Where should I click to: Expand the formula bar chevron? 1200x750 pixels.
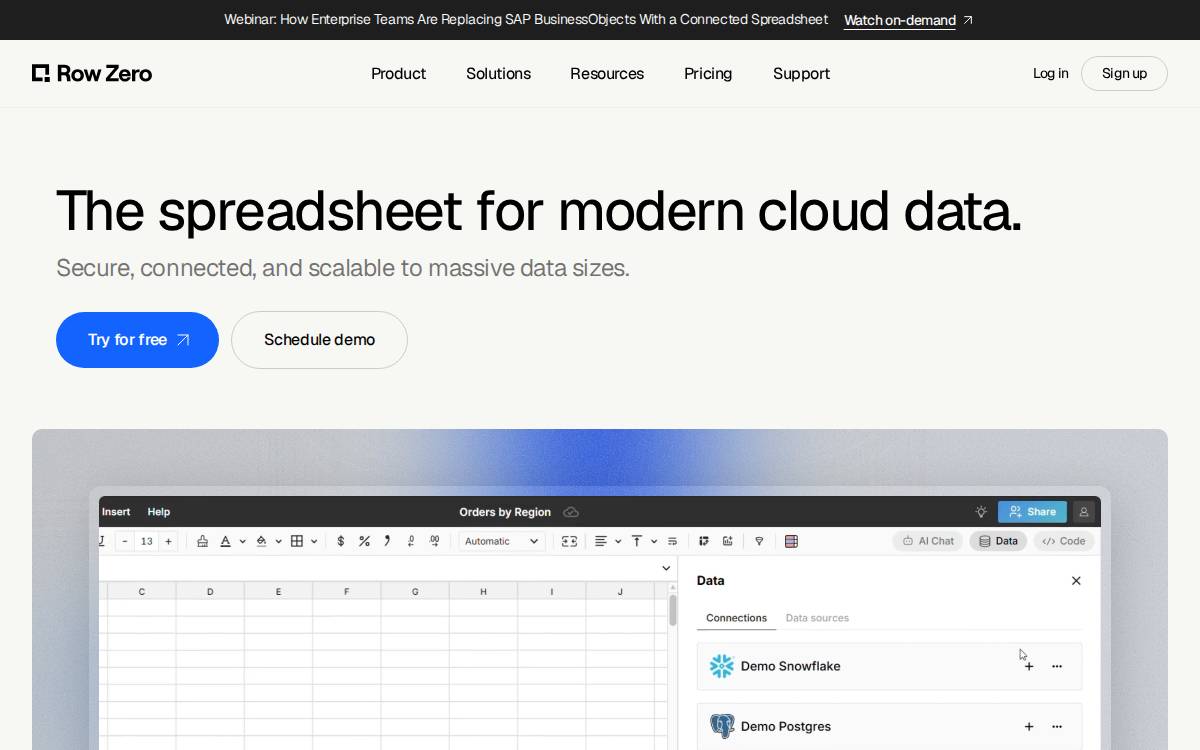667,568
